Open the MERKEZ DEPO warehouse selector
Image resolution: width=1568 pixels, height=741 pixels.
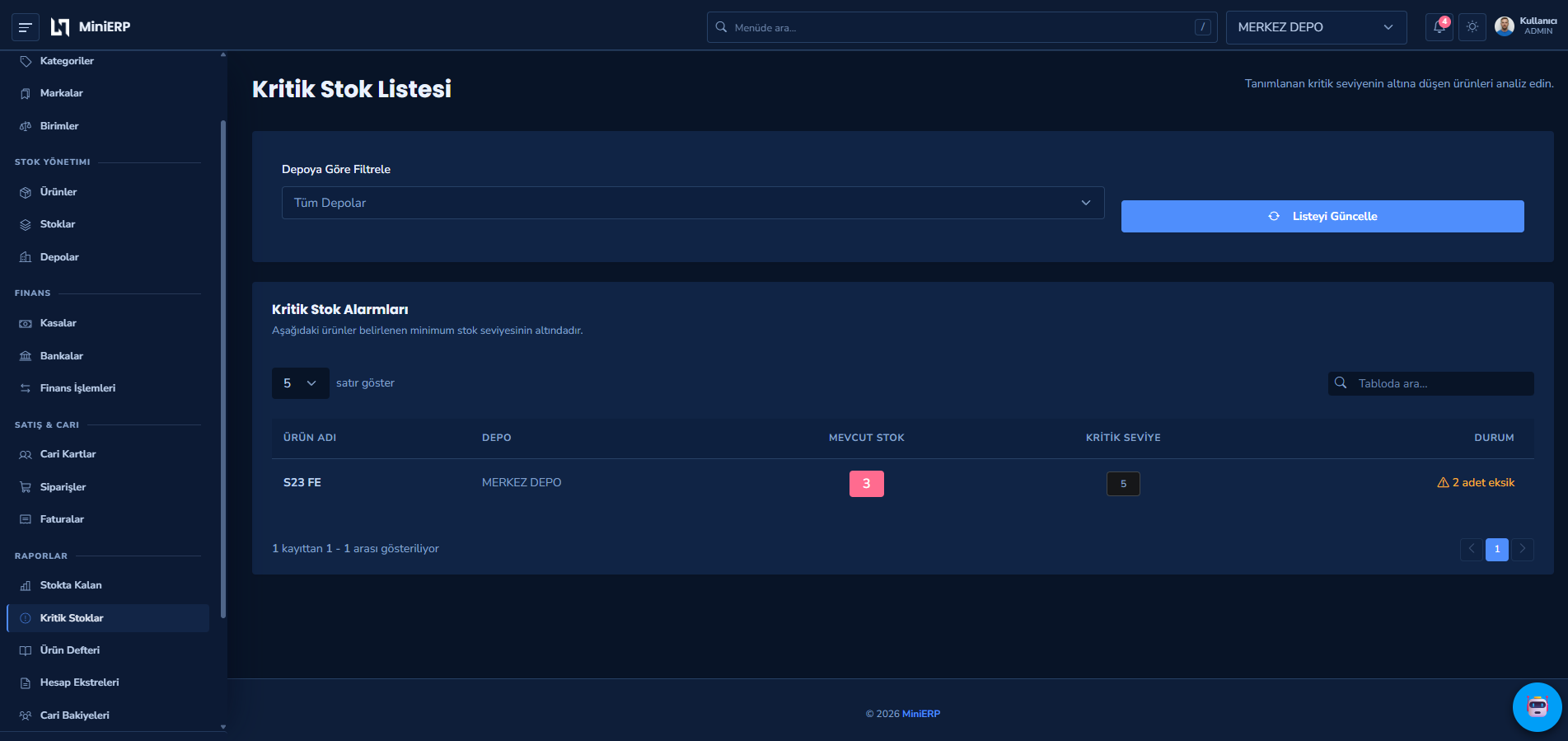click(1316, 27)
